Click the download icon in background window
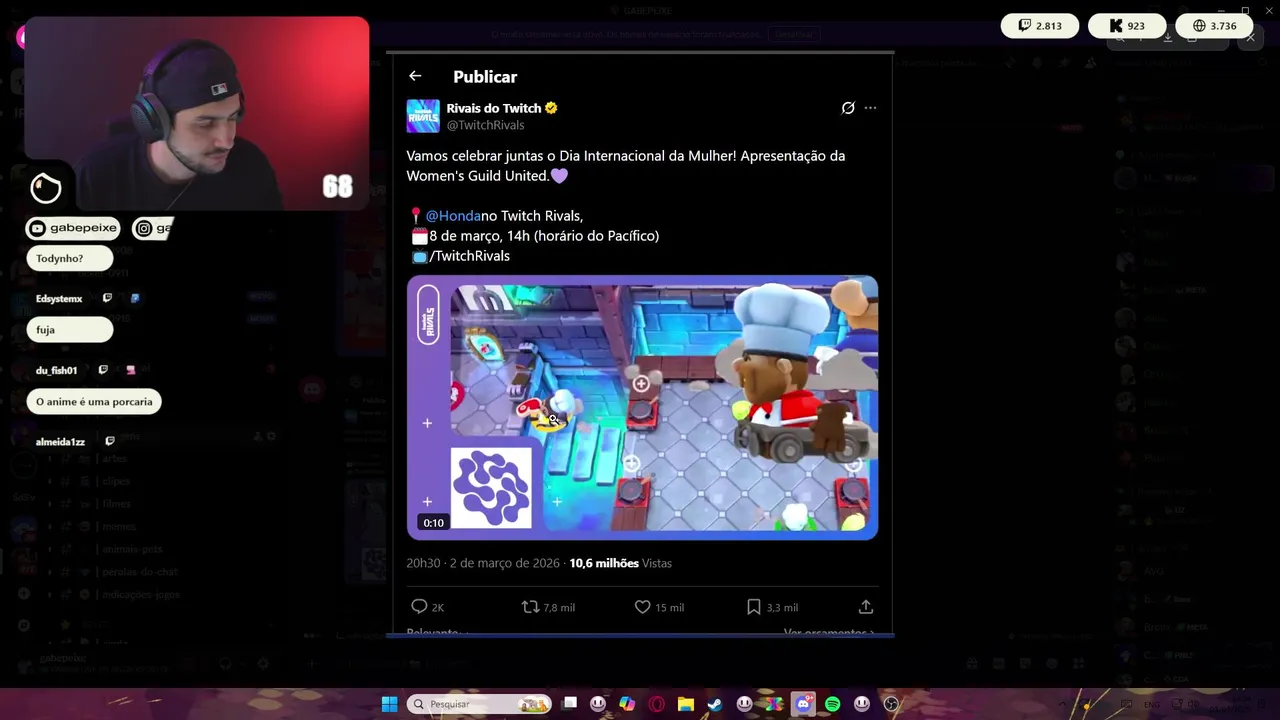 tap(1167, 37)
